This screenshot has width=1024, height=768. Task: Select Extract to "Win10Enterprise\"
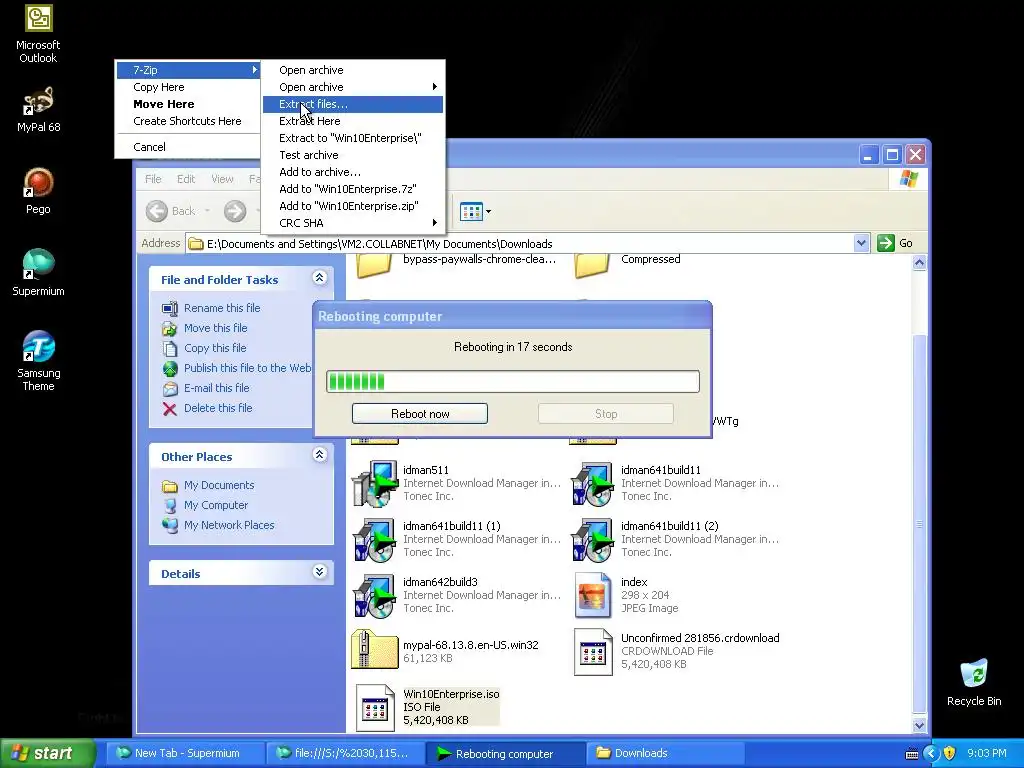tap(353, 138)
